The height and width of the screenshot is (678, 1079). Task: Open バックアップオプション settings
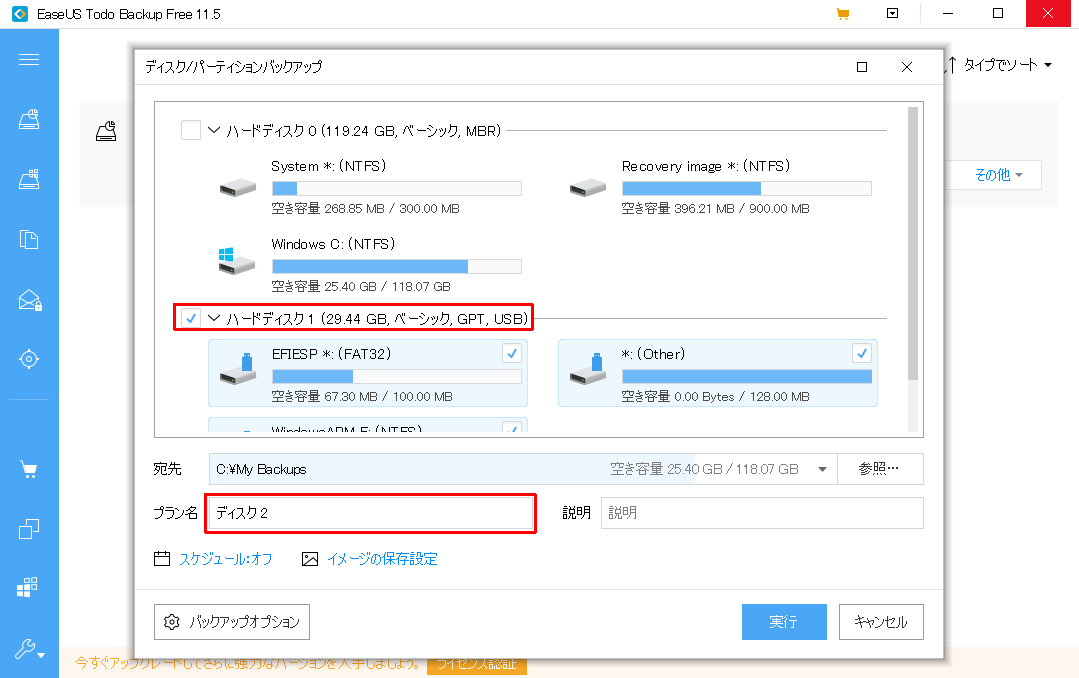(232, 622)
